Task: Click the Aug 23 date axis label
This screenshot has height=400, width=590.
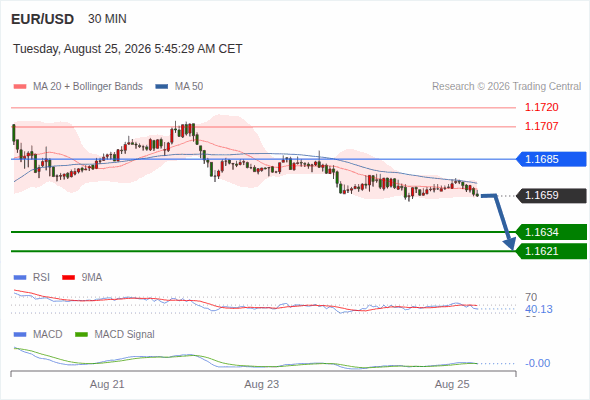Action: tap(262, 384)
